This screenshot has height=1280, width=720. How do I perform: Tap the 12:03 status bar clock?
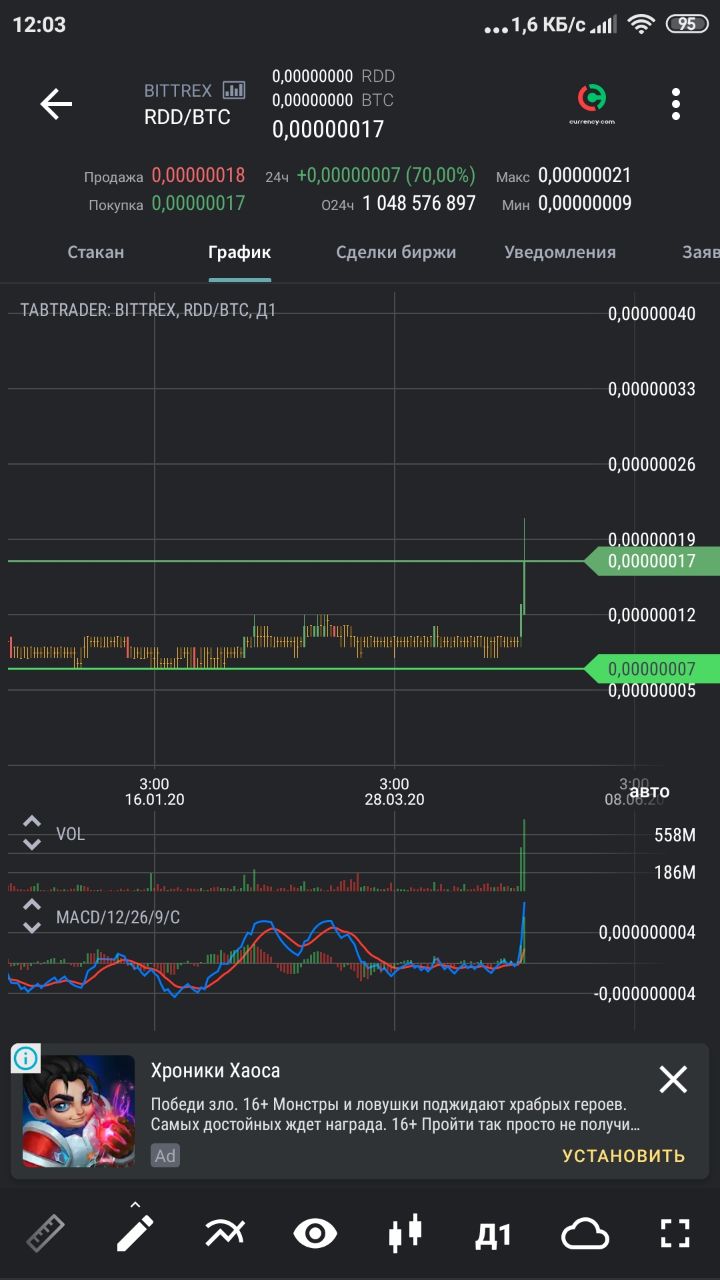pyautogui.click(x=39, y=25)
